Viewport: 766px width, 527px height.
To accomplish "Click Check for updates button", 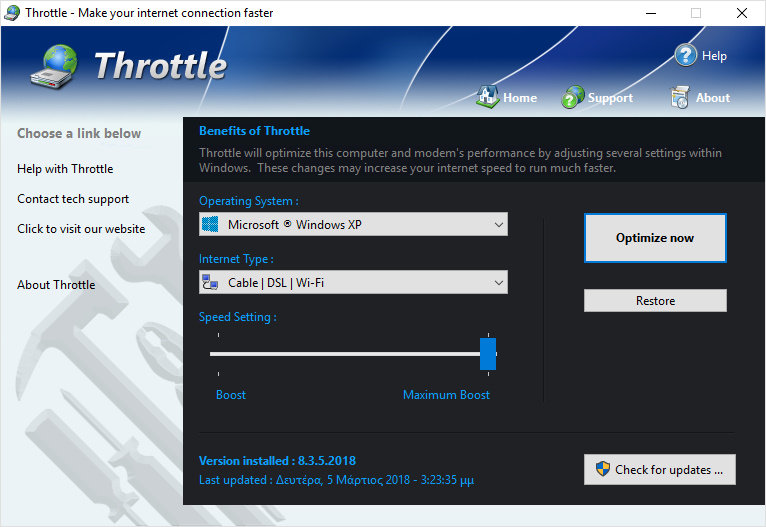I will click(660, 469).
